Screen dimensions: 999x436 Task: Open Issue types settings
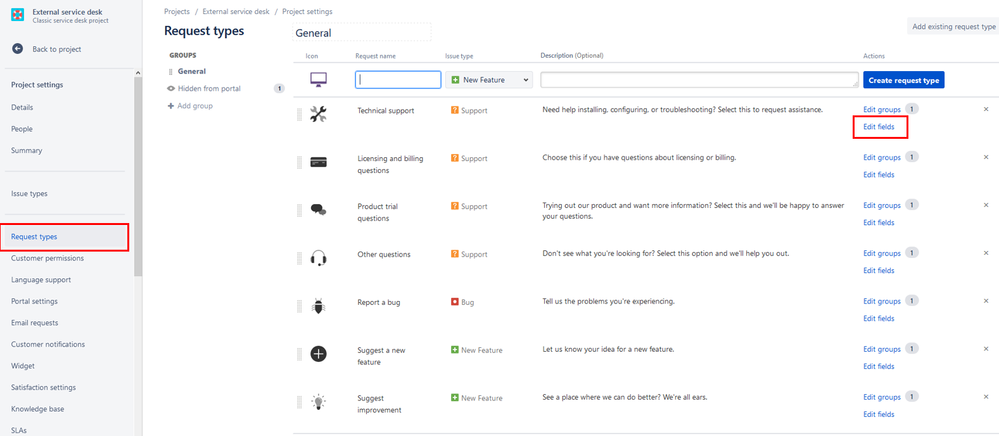pyautogui.click(x=29, y=194)
